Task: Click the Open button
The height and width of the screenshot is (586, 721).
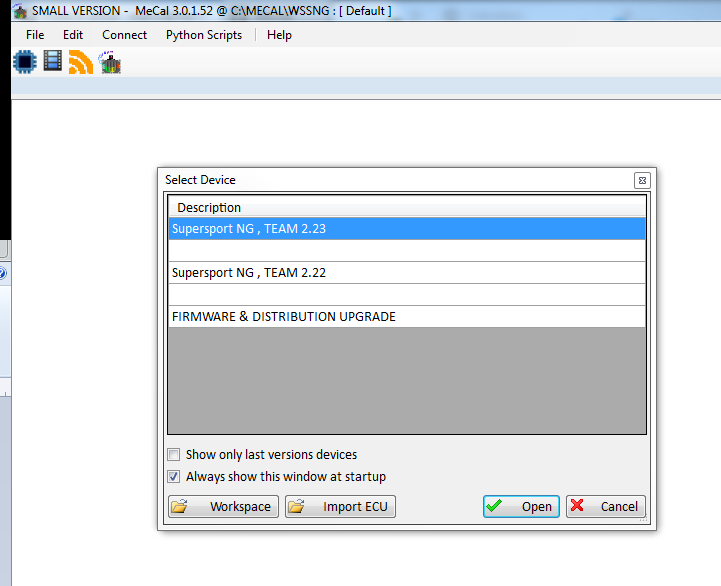Action: (521, 506)
